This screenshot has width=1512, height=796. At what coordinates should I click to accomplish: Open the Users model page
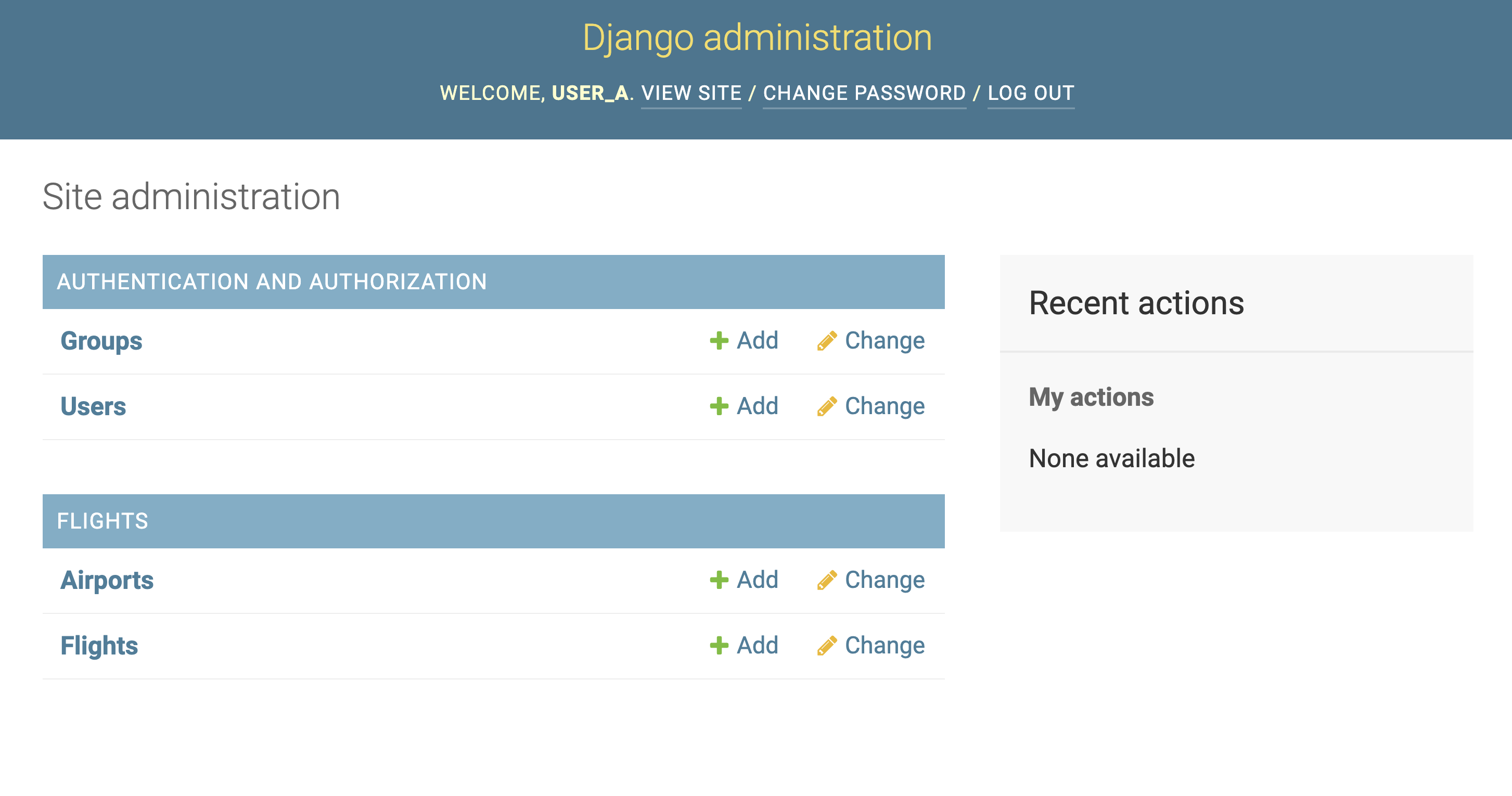(93, 406)
